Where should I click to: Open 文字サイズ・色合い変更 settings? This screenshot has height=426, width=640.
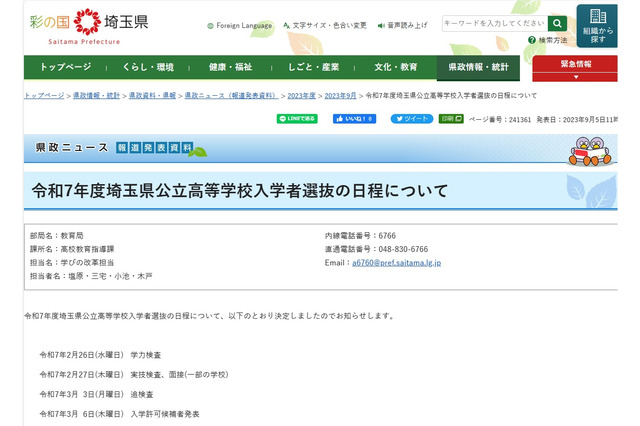(x=325, y=25)
